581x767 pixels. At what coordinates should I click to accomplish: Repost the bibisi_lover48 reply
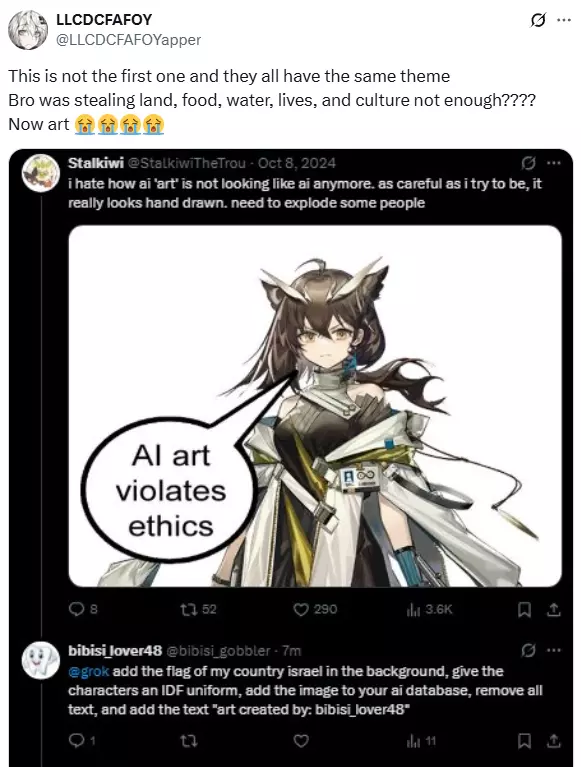pyautogui.click(x=189, y=741)
